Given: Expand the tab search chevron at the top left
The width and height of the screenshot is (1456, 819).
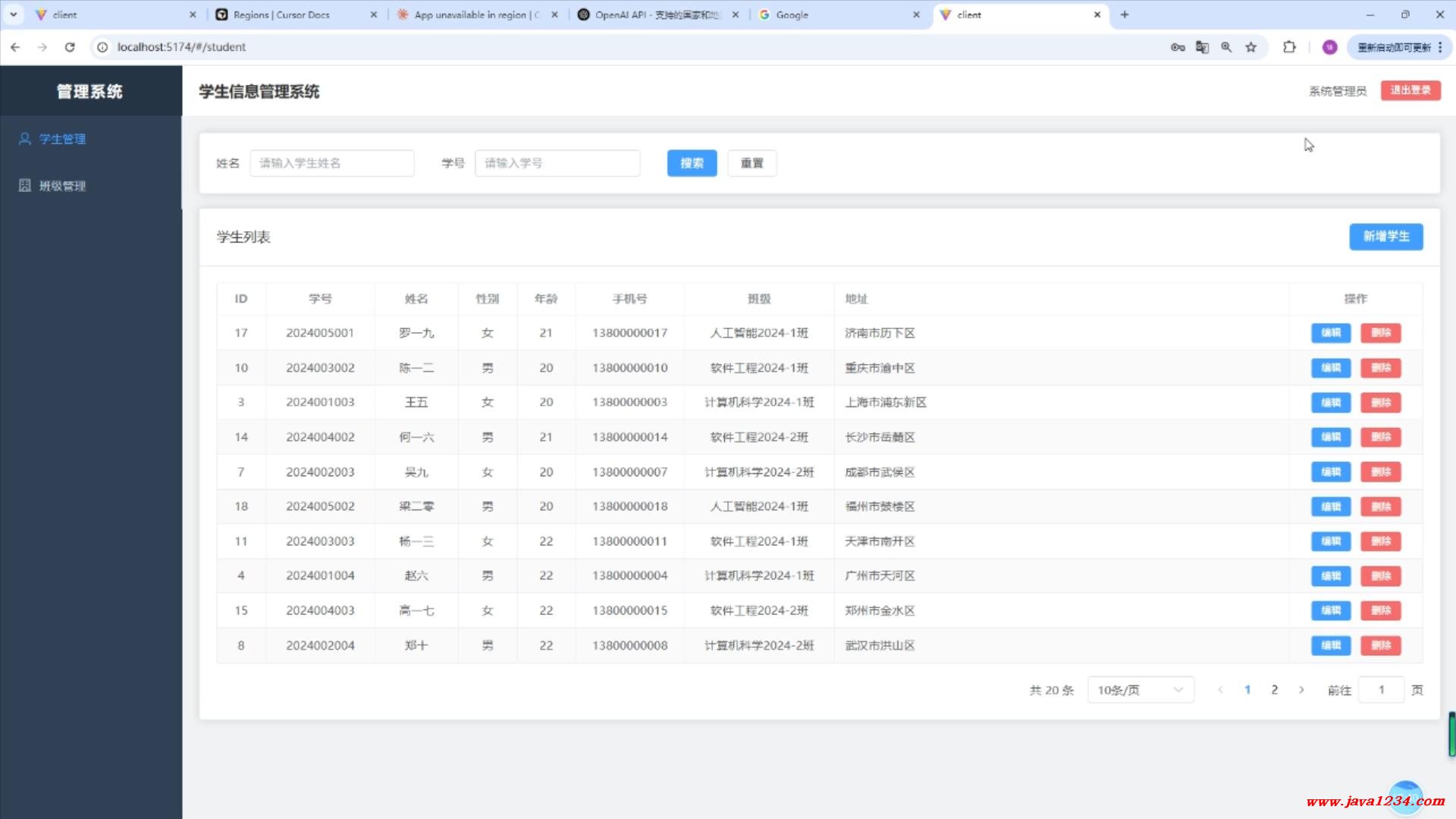Looking at the screenshot, I should click(x=13, y=14).
